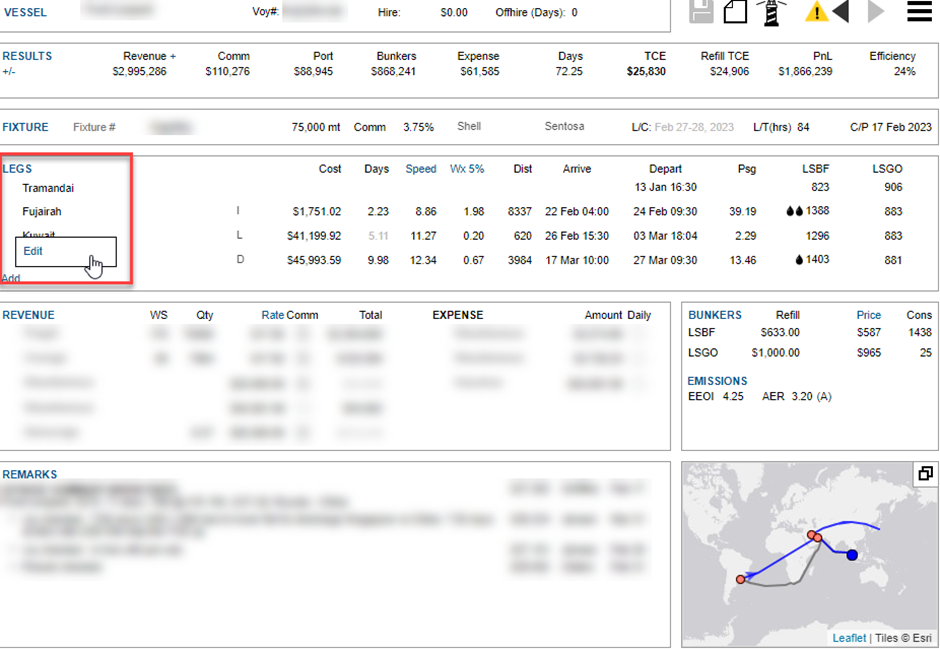
Task: Click the floppy disk save icon
Action: point(702,11)
